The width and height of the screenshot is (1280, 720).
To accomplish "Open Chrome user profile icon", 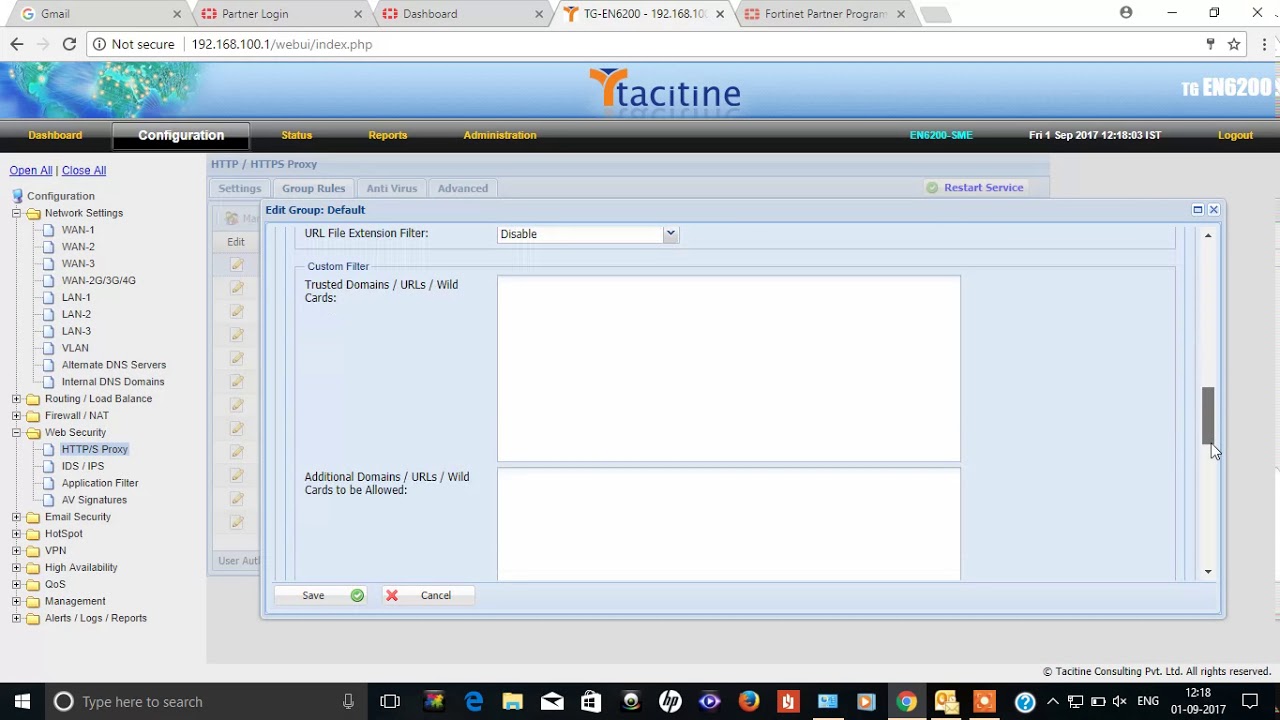I will [1126, 13].
